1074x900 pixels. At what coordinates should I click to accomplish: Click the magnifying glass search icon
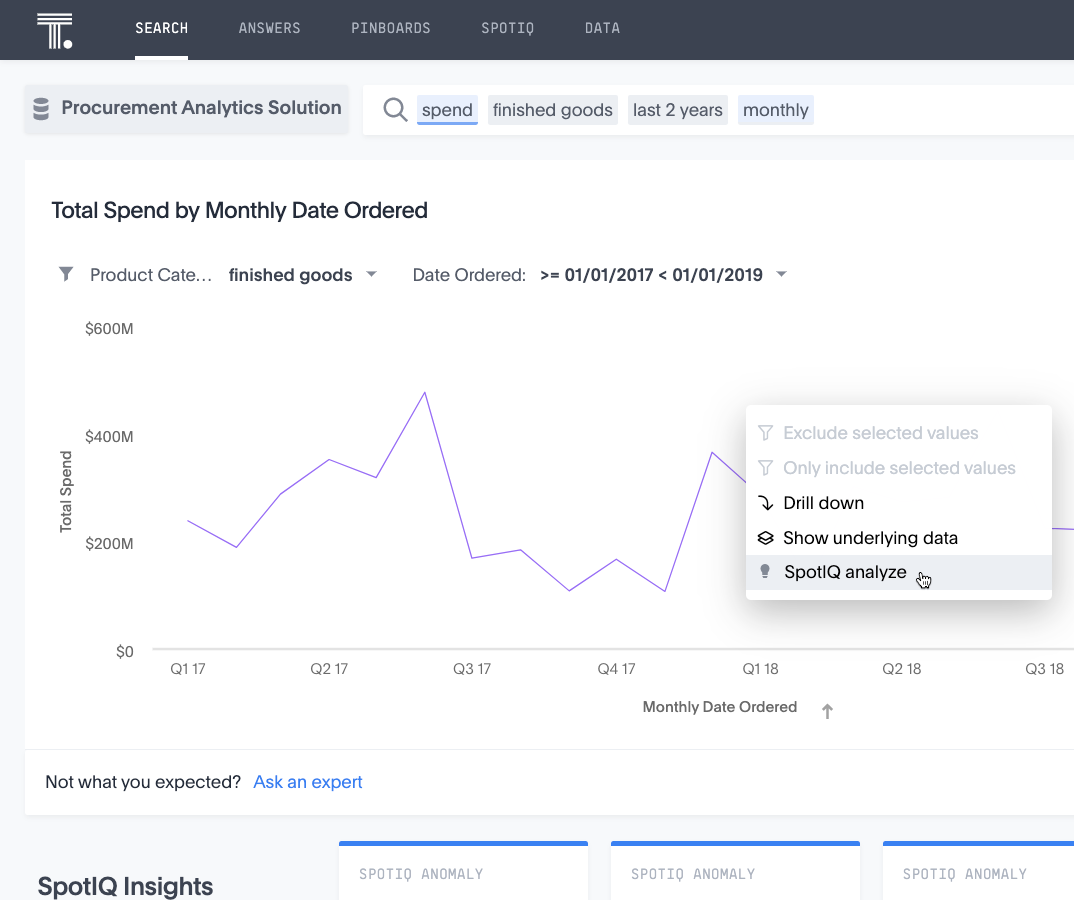coord(395,109)
